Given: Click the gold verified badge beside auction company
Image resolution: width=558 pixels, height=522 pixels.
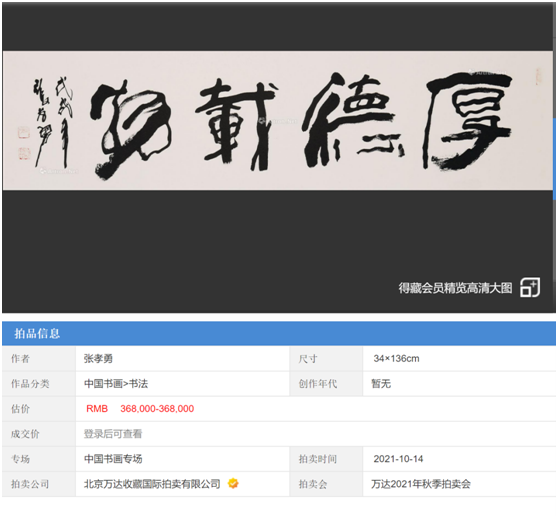Looking at the screenshot, I should (233, 484).
